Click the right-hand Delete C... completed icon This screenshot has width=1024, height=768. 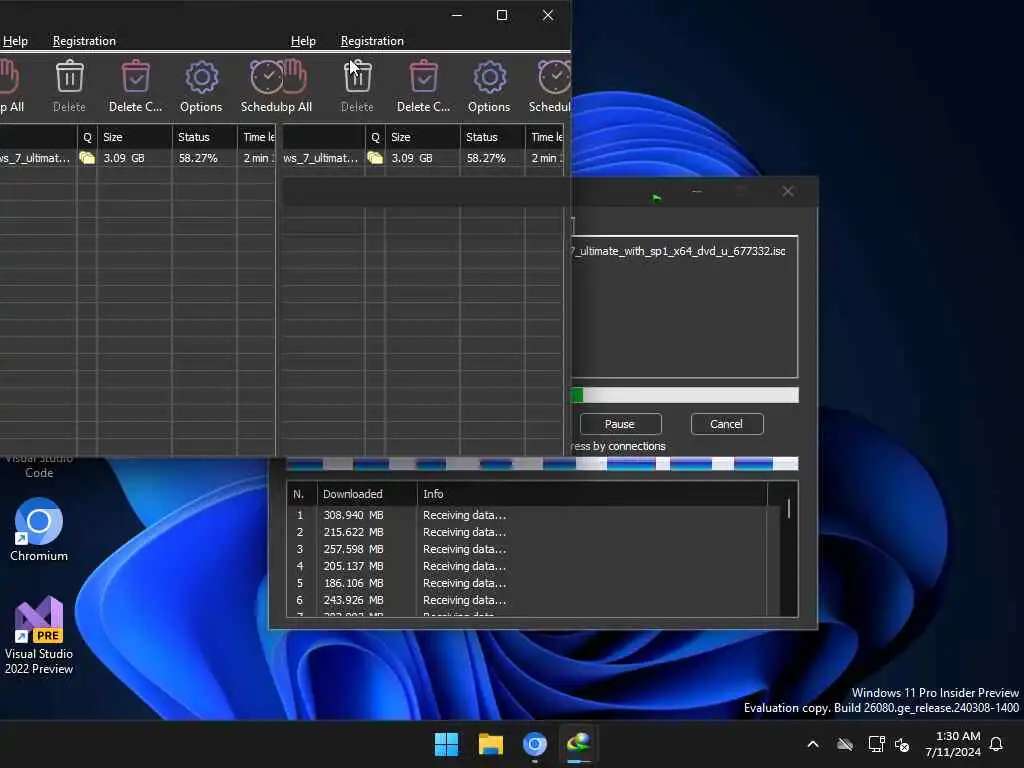click(x=423, y=77)
